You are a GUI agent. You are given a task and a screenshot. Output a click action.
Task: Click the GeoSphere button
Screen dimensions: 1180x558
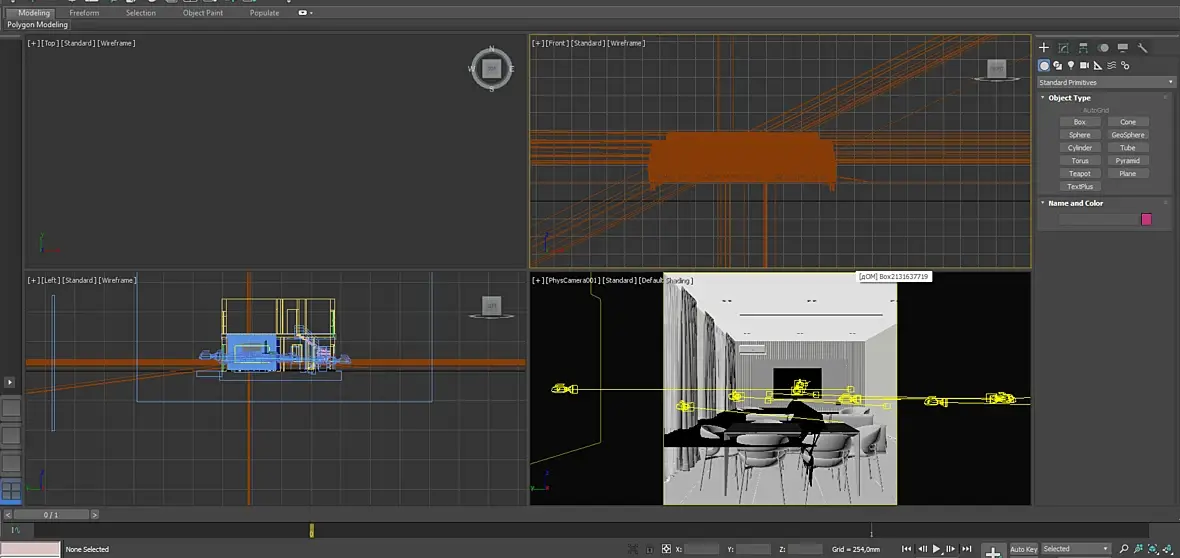1127,134
